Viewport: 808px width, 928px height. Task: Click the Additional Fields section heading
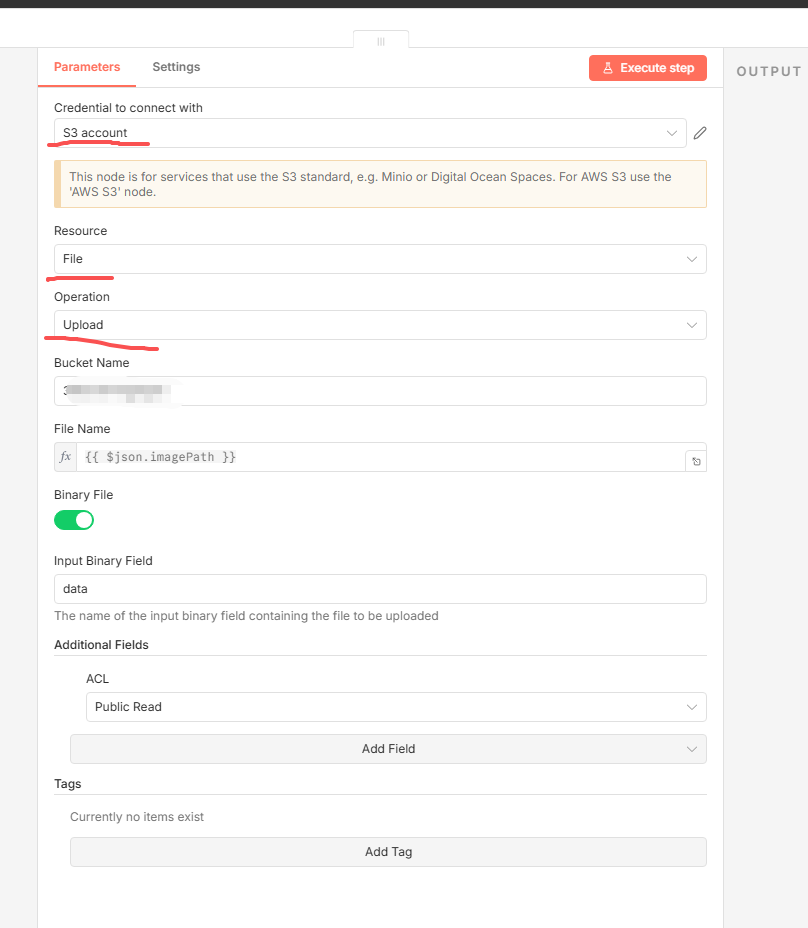(x=101, y=645)
